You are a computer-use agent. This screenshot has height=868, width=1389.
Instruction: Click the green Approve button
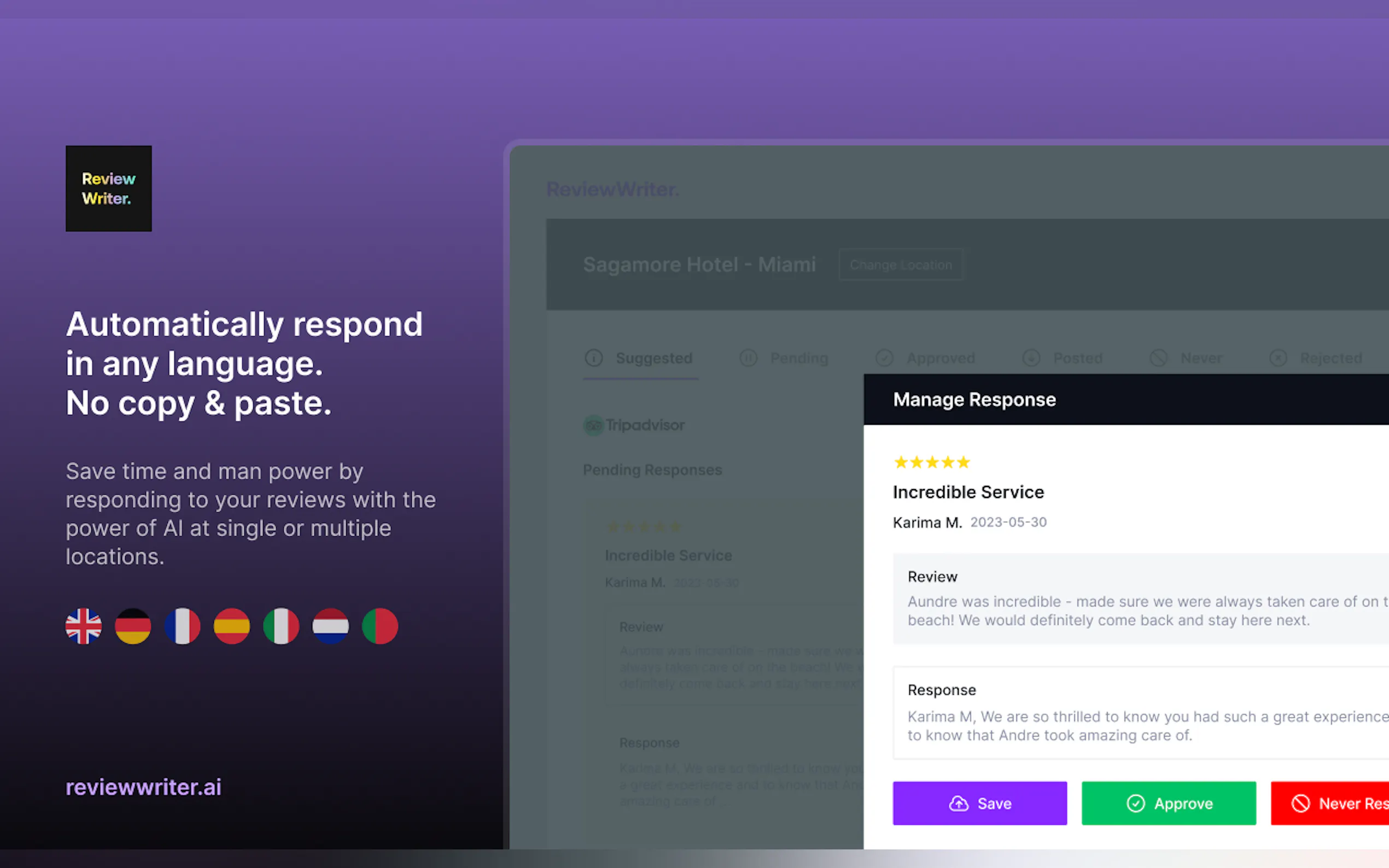pyautogui.click(x=1169, y=803)
